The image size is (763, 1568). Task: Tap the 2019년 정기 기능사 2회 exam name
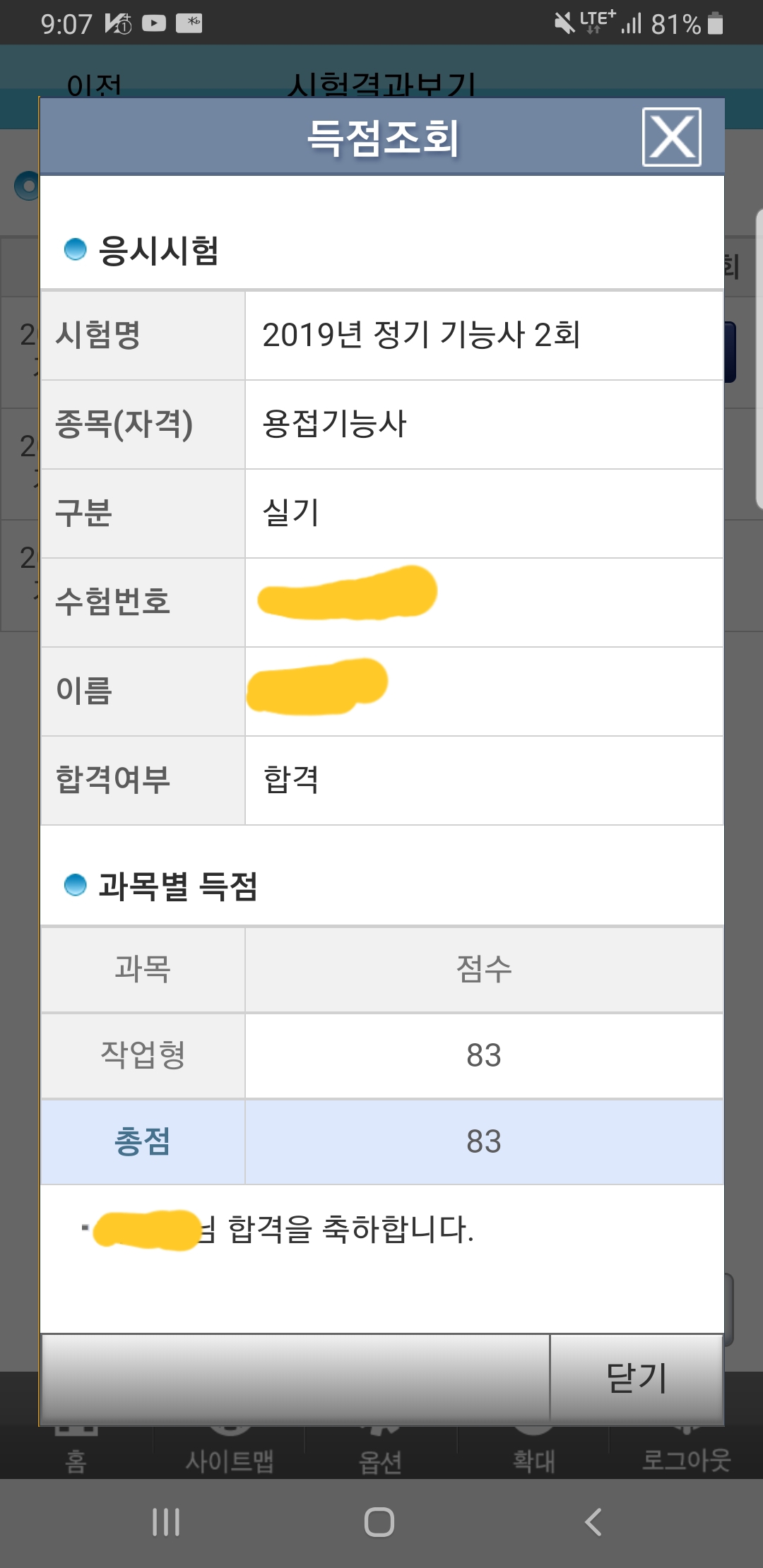click(x=421, y=335)
